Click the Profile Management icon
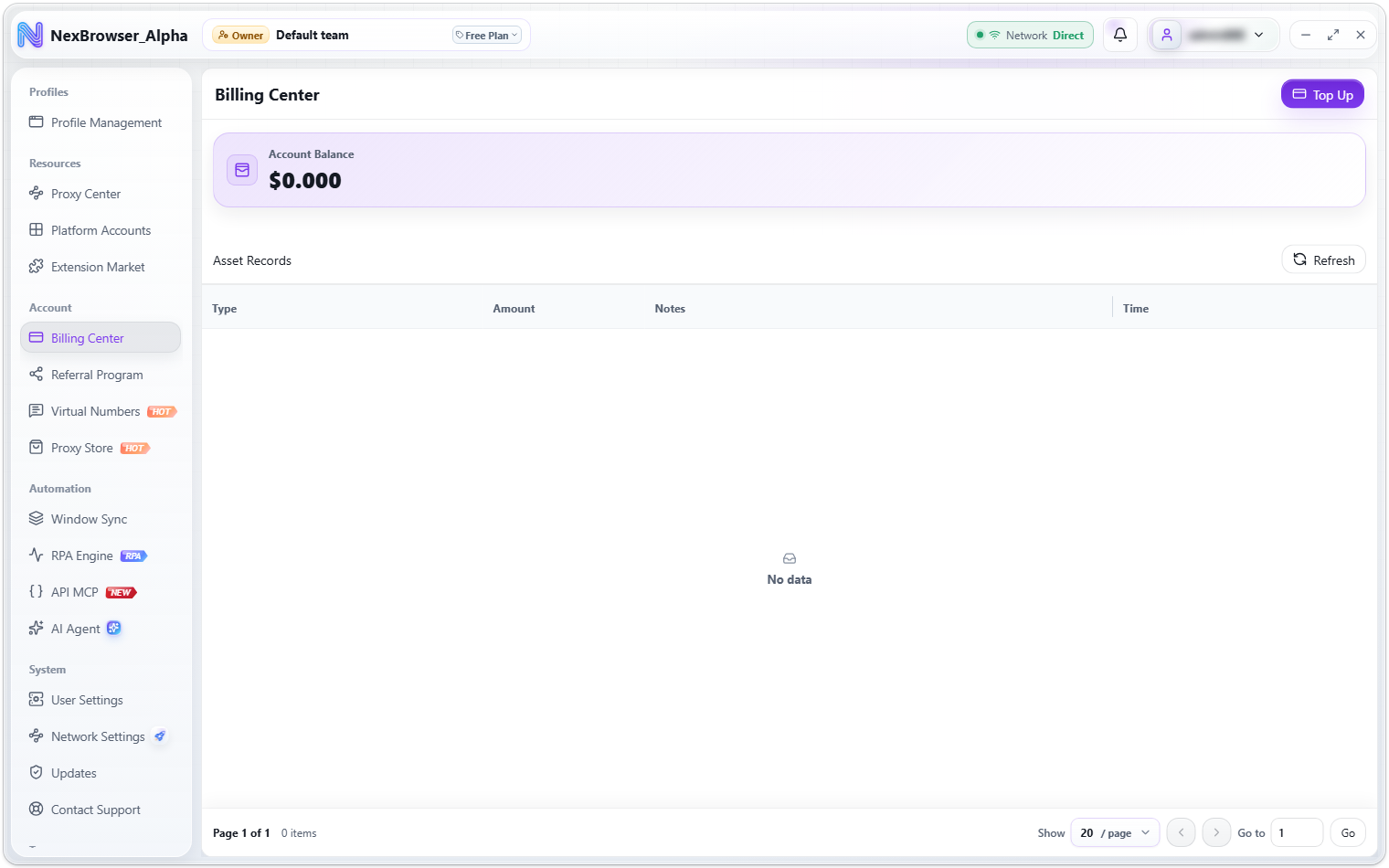1389x868 pixels. click(37, 122)
